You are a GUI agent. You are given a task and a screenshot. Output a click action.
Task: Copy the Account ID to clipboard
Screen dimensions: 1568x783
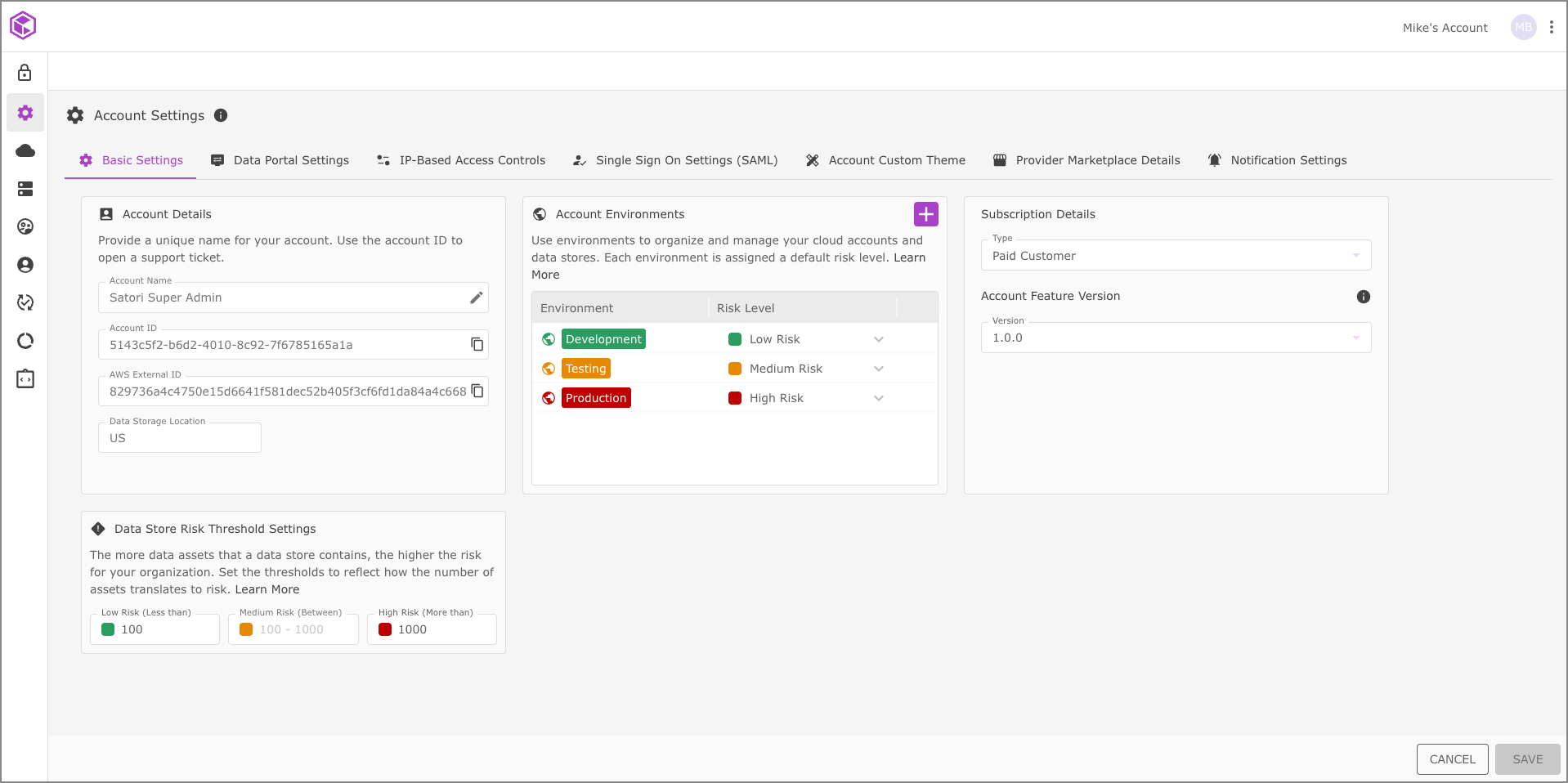point(477,344)
